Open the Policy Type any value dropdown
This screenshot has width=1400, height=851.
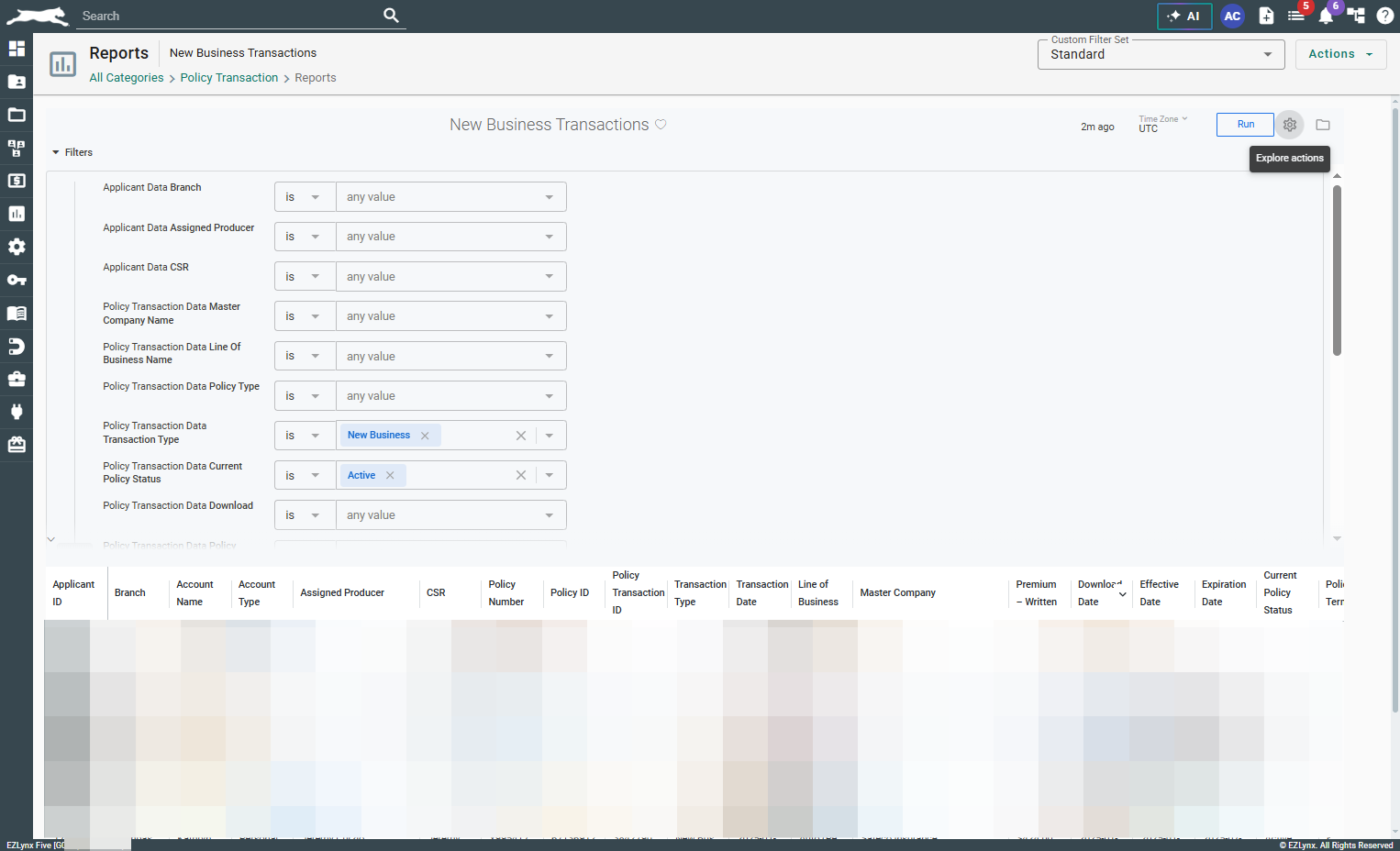[x=450, y=396]
